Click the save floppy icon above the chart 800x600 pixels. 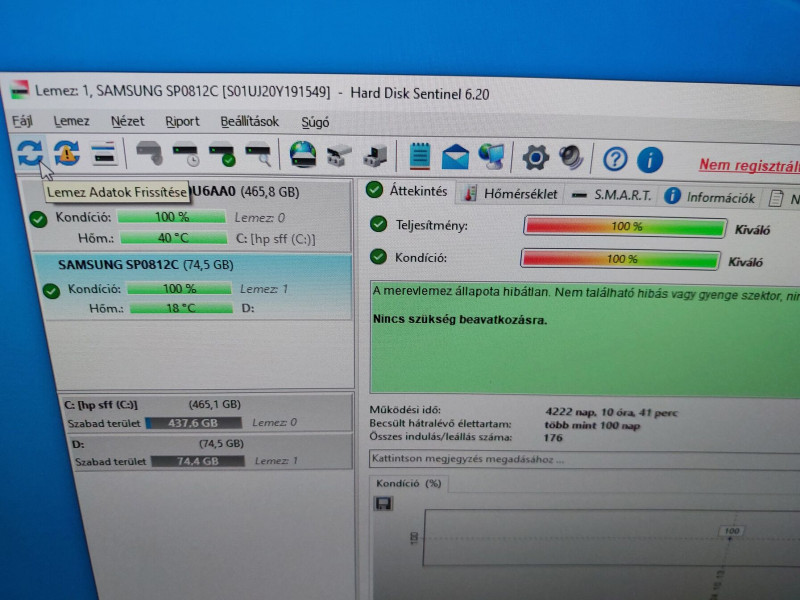tap(383, 504)
